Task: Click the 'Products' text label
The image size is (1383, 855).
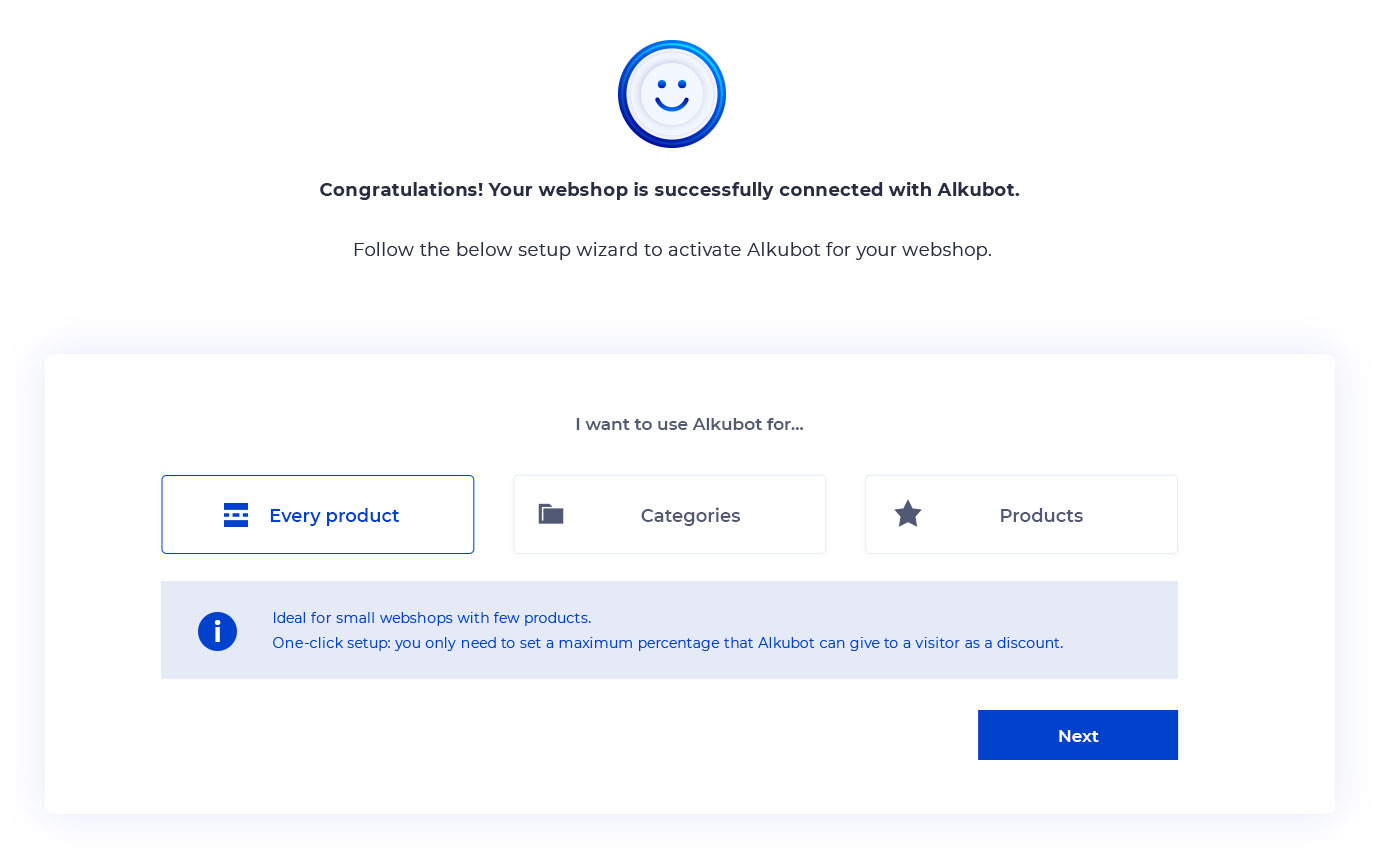Action: [x=1041, y=516]
